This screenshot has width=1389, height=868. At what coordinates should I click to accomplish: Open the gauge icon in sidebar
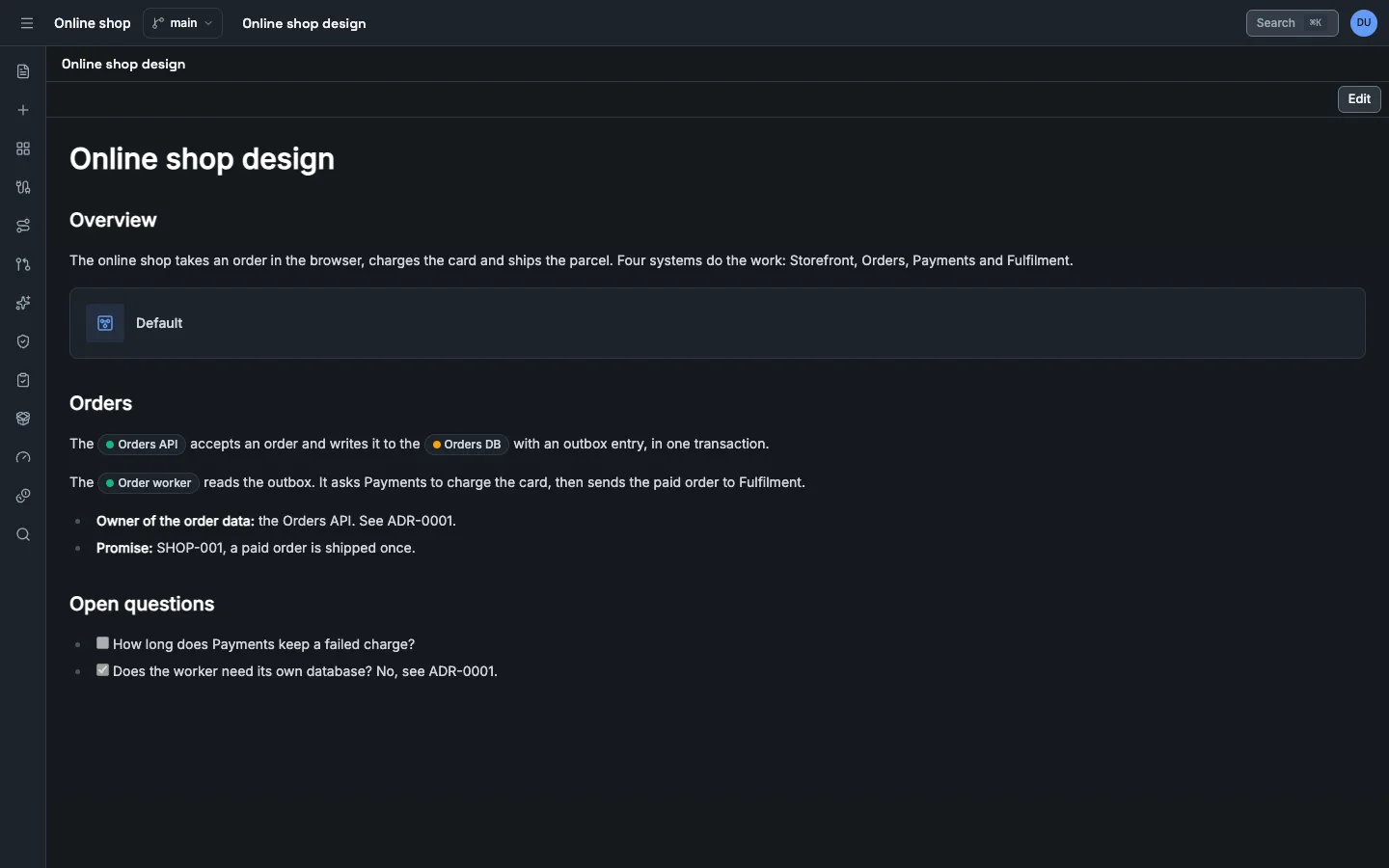(23, 457)
